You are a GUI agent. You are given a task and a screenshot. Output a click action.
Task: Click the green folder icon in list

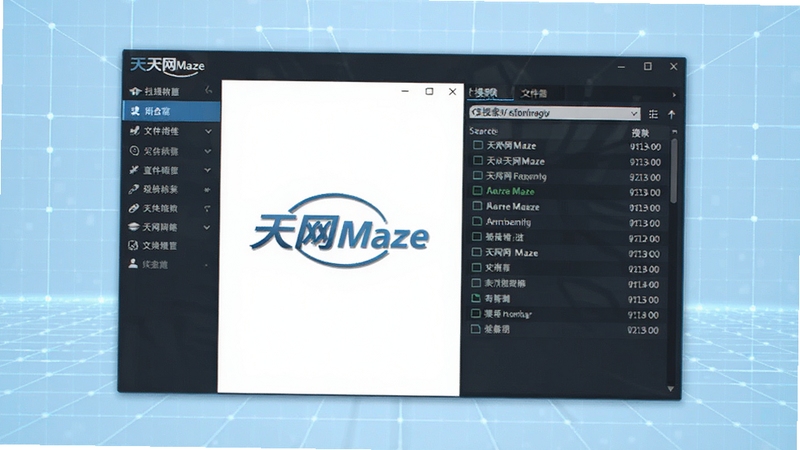(x=476, y=298)
